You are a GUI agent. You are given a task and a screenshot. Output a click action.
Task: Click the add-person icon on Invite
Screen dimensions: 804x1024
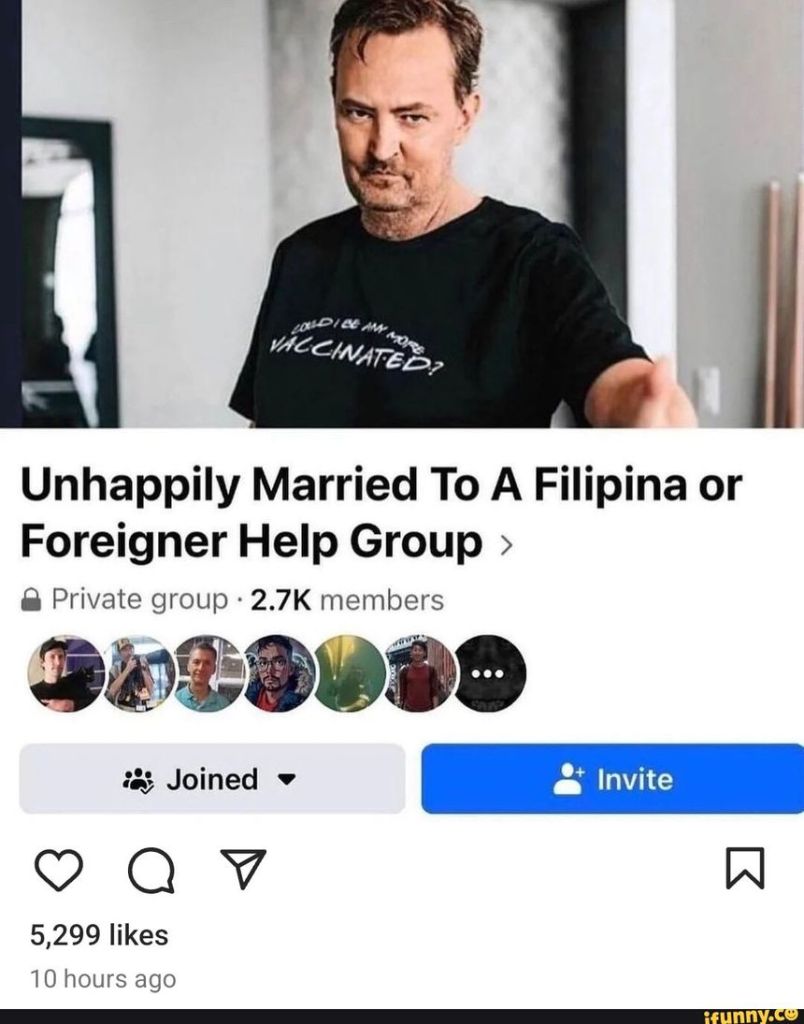click(568, 778)
